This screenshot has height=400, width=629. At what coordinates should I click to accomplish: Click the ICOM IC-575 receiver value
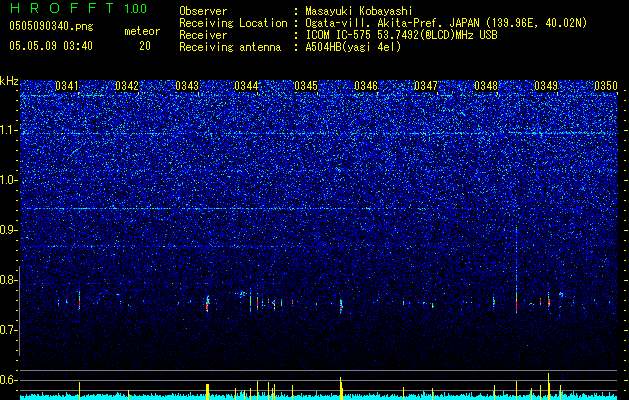point(401,35)
